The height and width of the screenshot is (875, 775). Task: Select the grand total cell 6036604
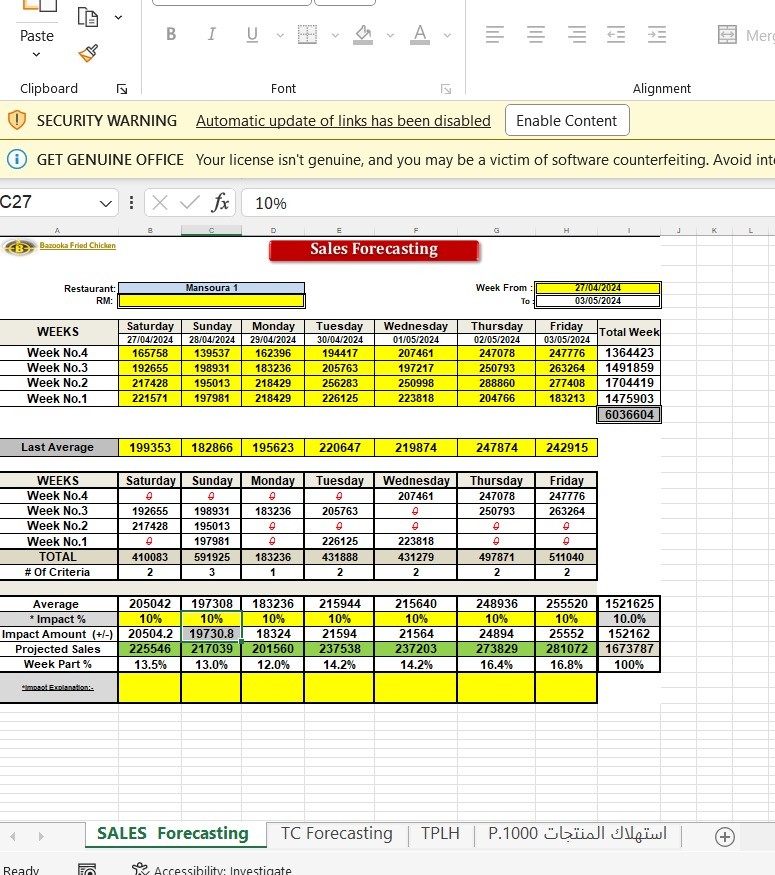tap(629, 415)
